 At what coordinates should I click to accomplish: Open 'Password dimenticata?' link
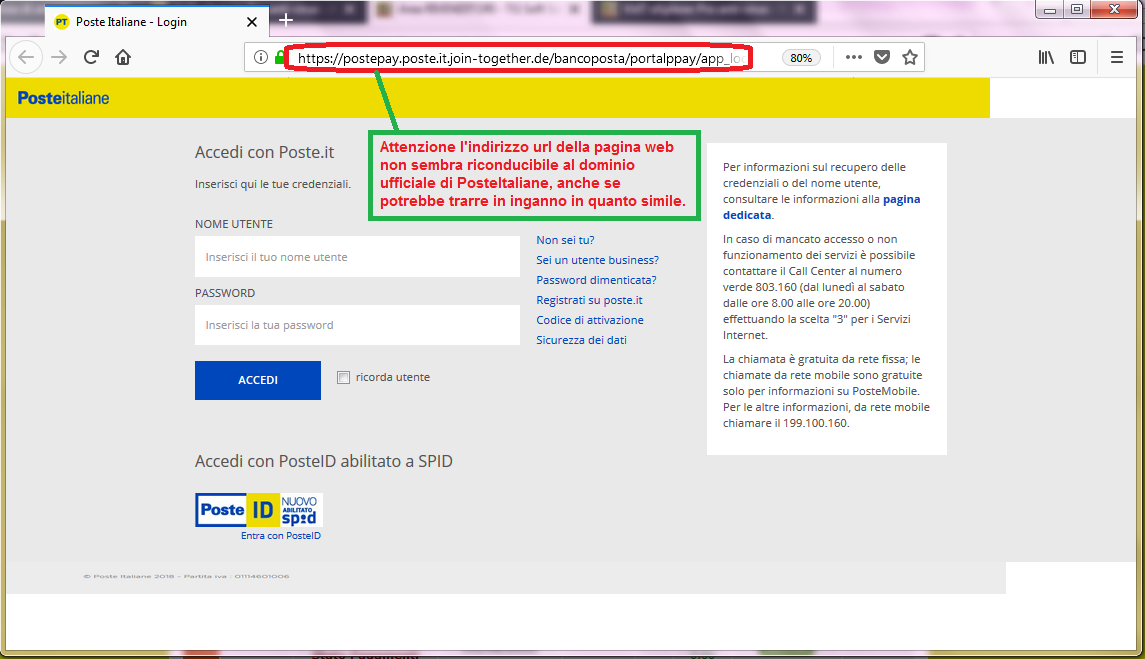596,280
